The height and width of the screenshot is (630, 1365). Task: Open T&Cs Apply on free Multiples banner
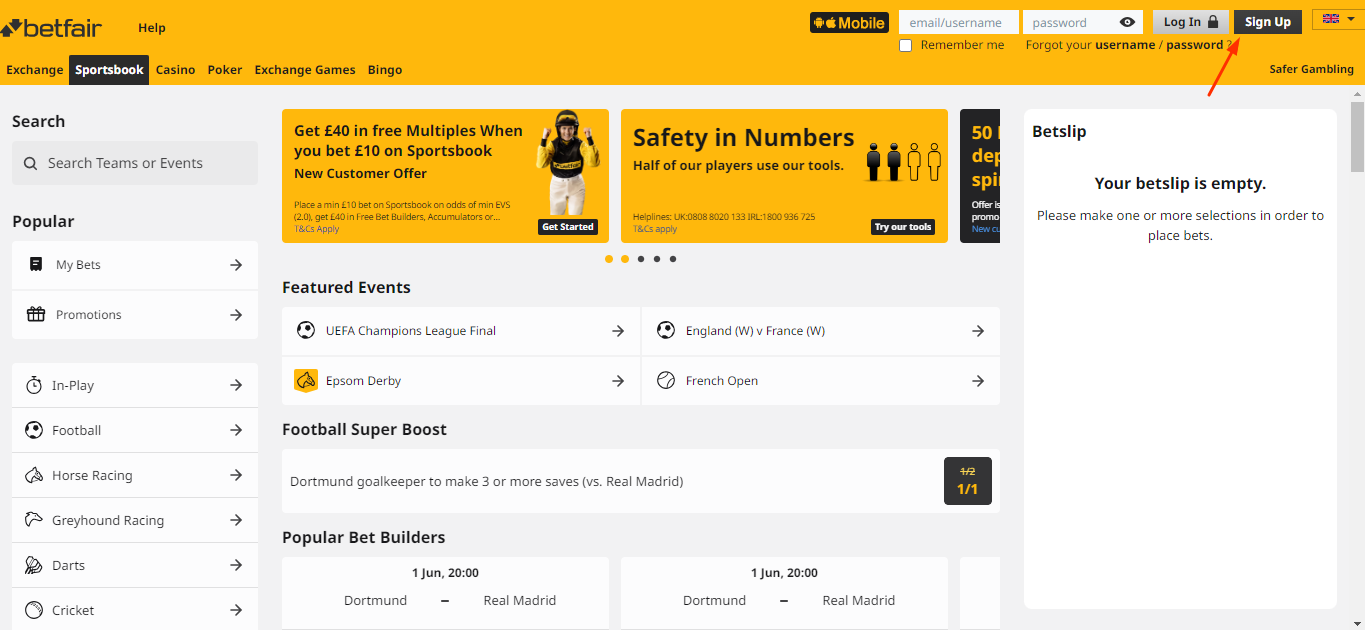pyautogui.click(x=317, y=229)
